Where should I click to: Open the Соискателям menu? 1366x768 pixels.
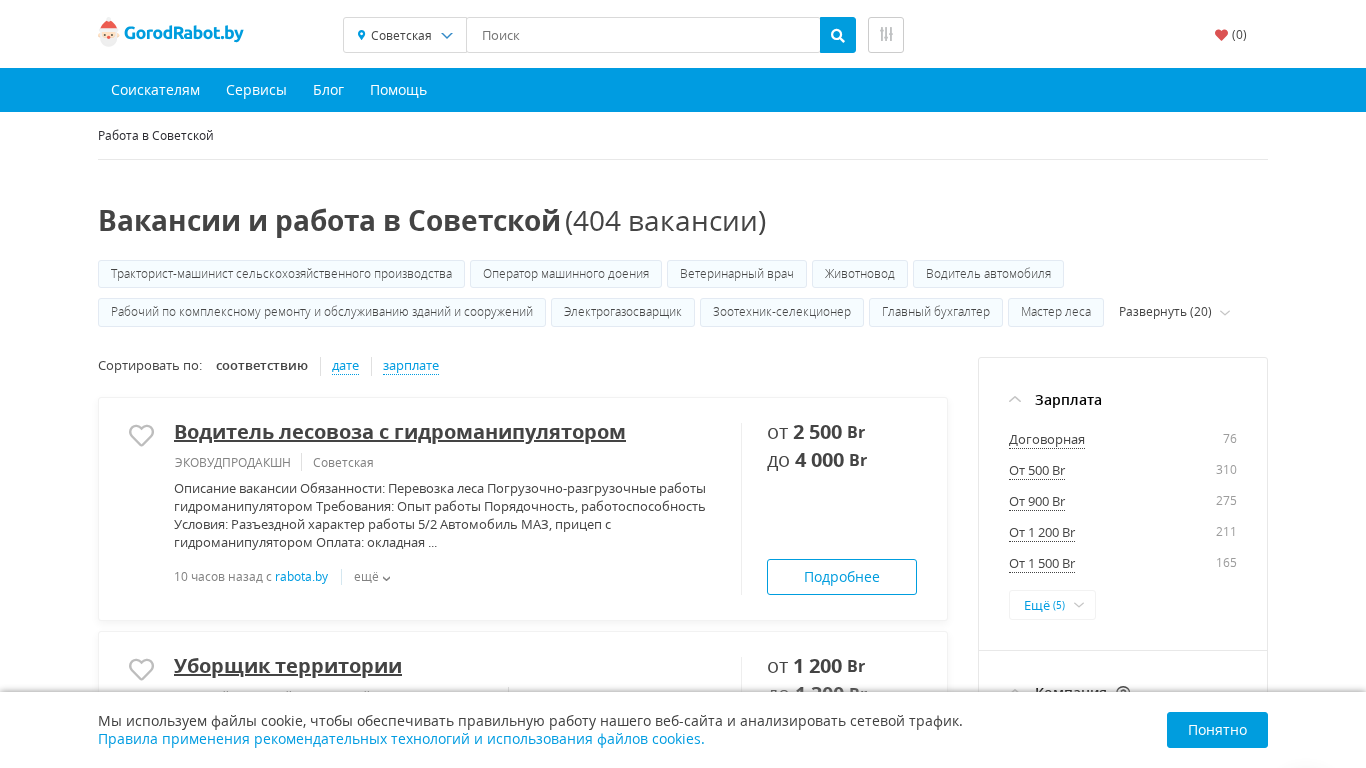coord(155,90)
